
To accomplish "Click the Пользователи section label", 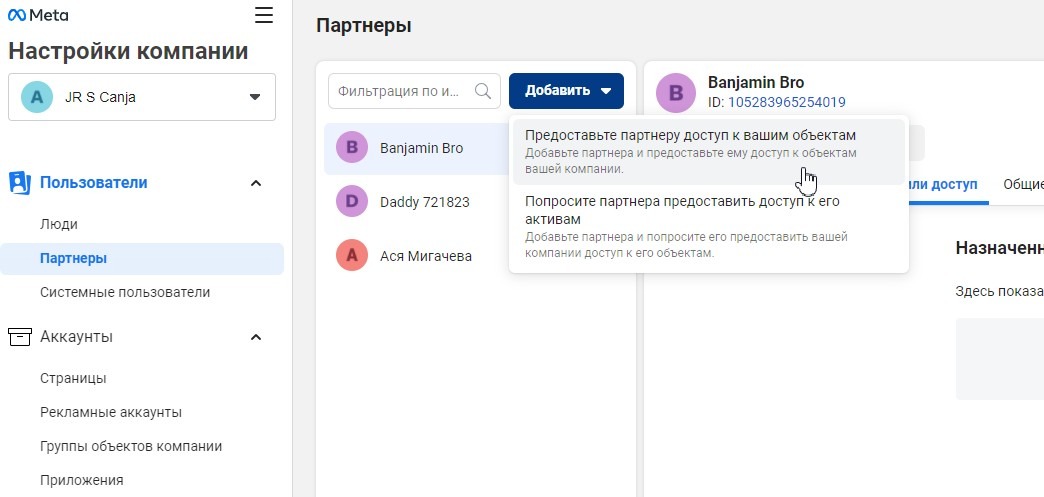I will pyautogui.click(x=94, y=183).
